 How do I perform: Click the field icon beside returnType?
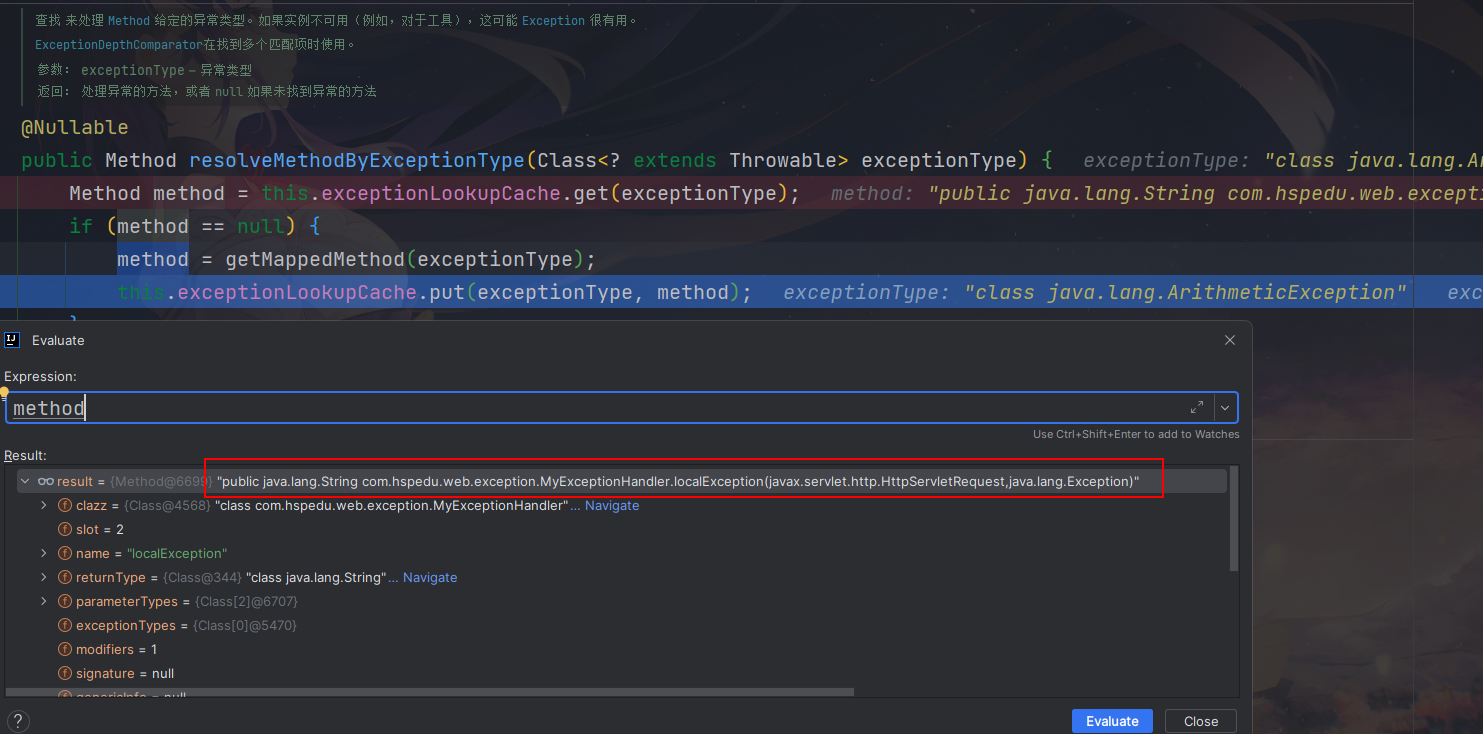pos(65,577)
